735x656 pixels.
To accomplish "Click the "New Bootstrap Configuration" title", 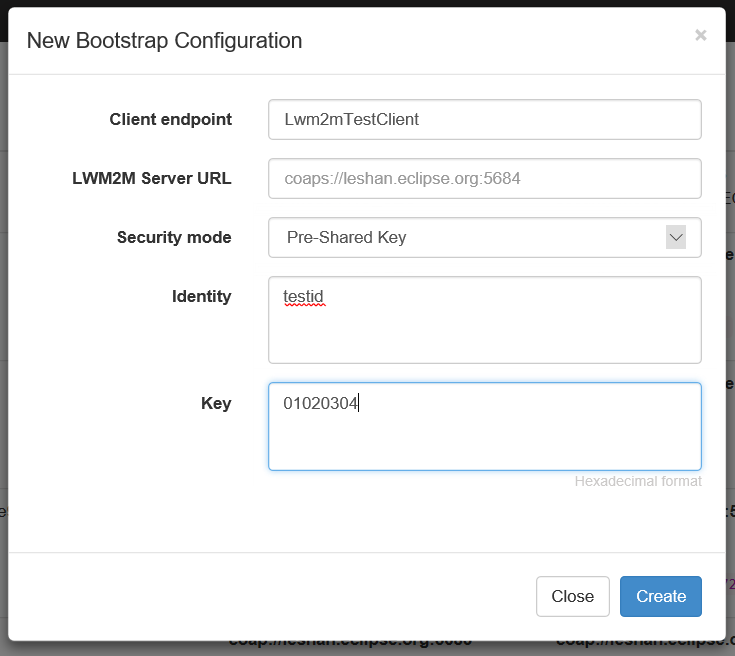I will pyautogui.click(x=164, y=41).
